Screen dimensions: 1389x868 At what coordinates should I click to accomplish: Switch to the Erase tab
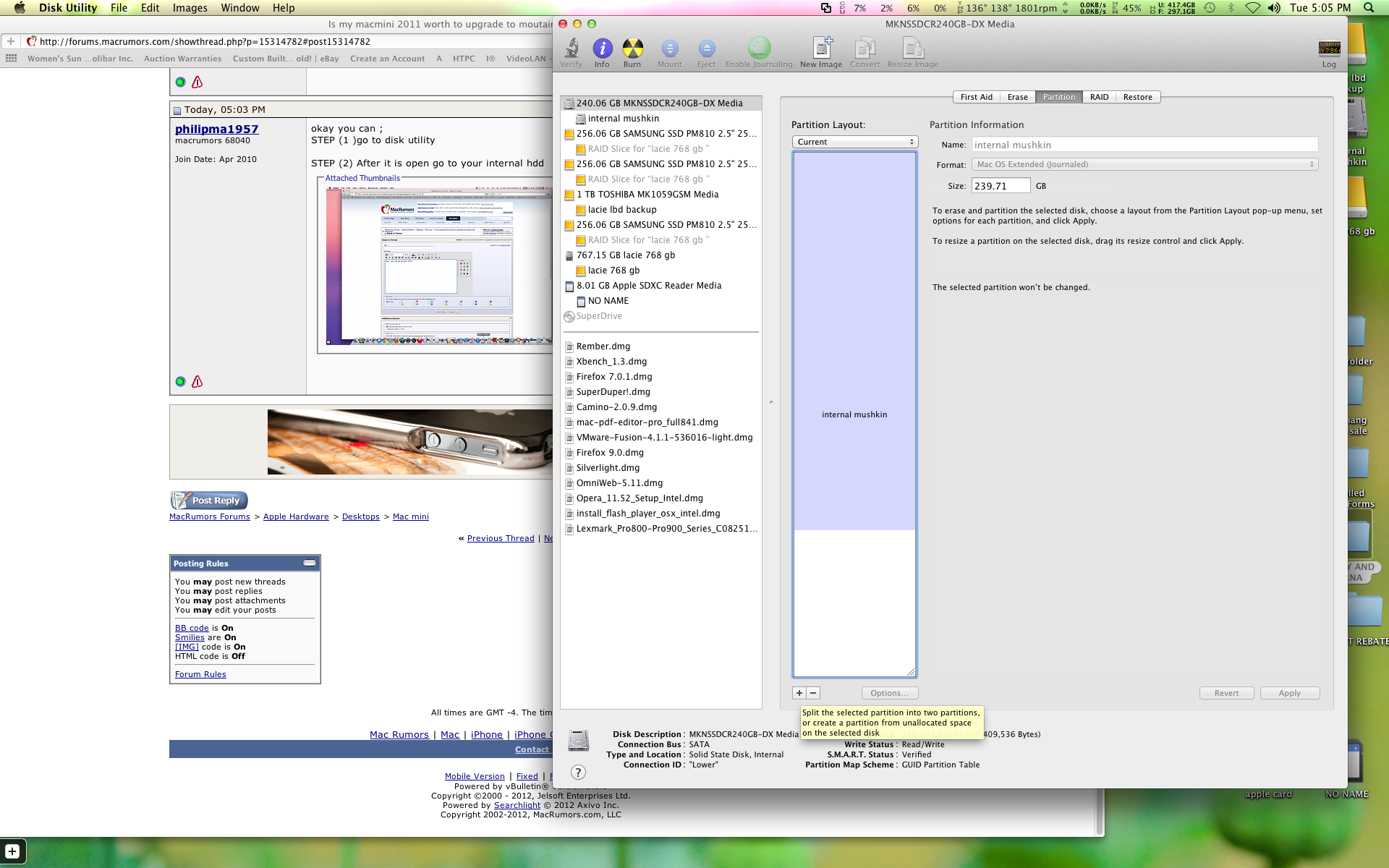click(x=1017, y=97)
